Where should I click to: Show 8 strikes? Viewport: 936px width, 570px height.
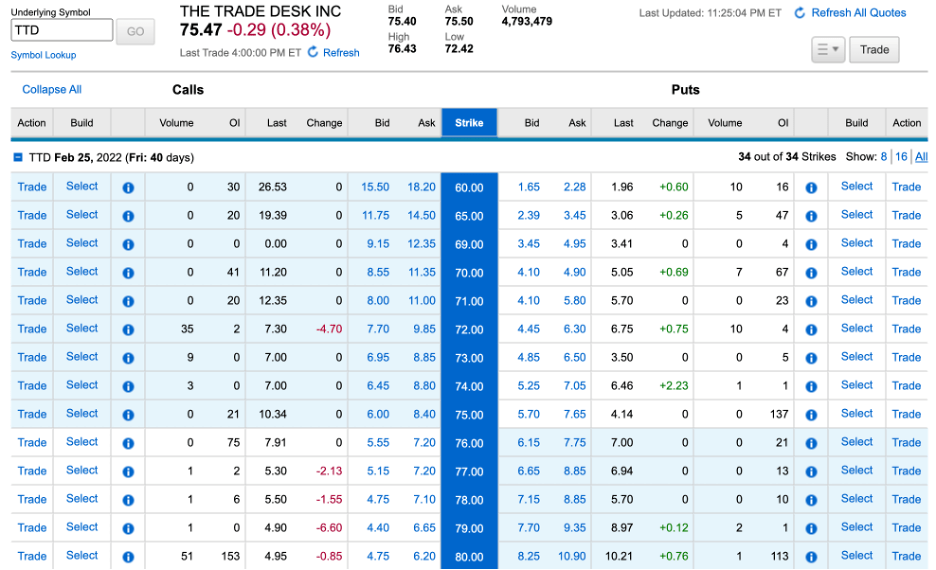[883, 156]
